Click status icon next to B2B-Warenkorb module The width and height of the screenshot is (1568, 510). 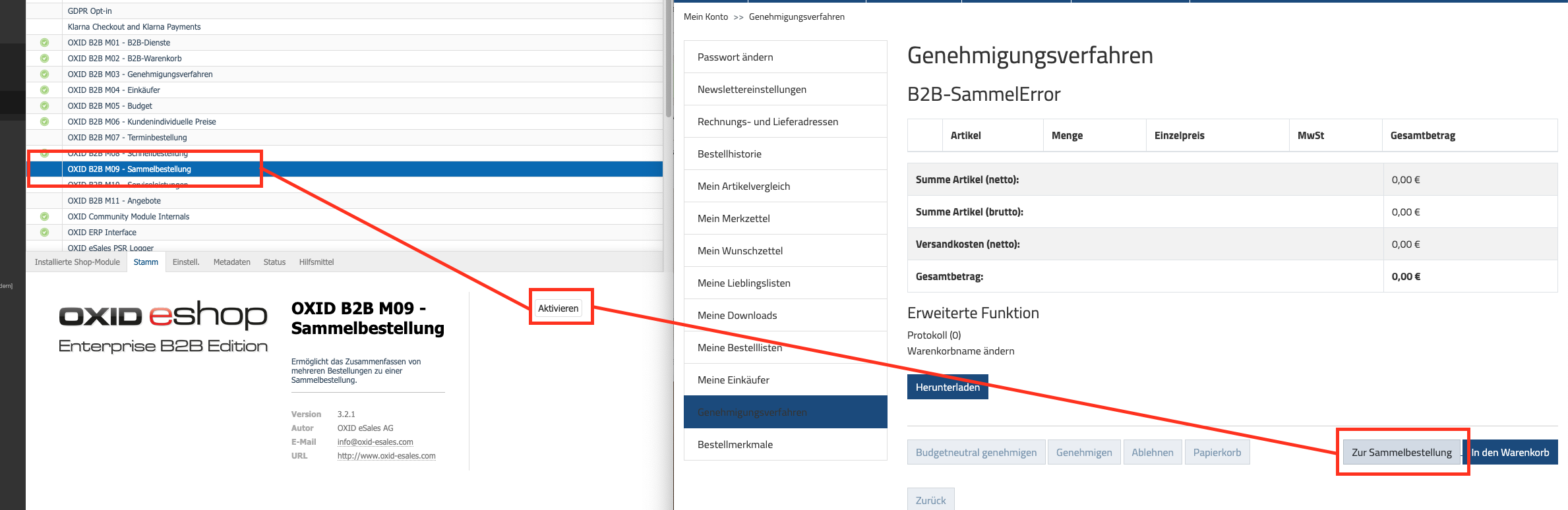(x=44, y=59)
